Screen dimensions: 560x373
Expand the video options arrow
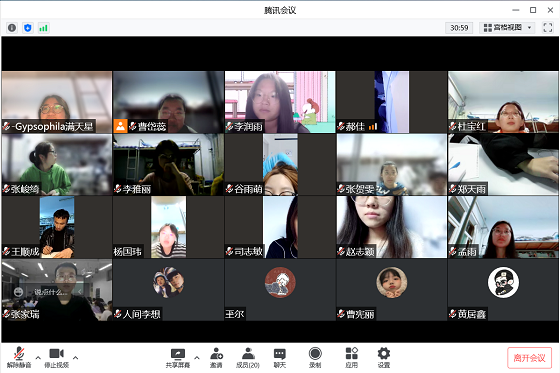75,357
